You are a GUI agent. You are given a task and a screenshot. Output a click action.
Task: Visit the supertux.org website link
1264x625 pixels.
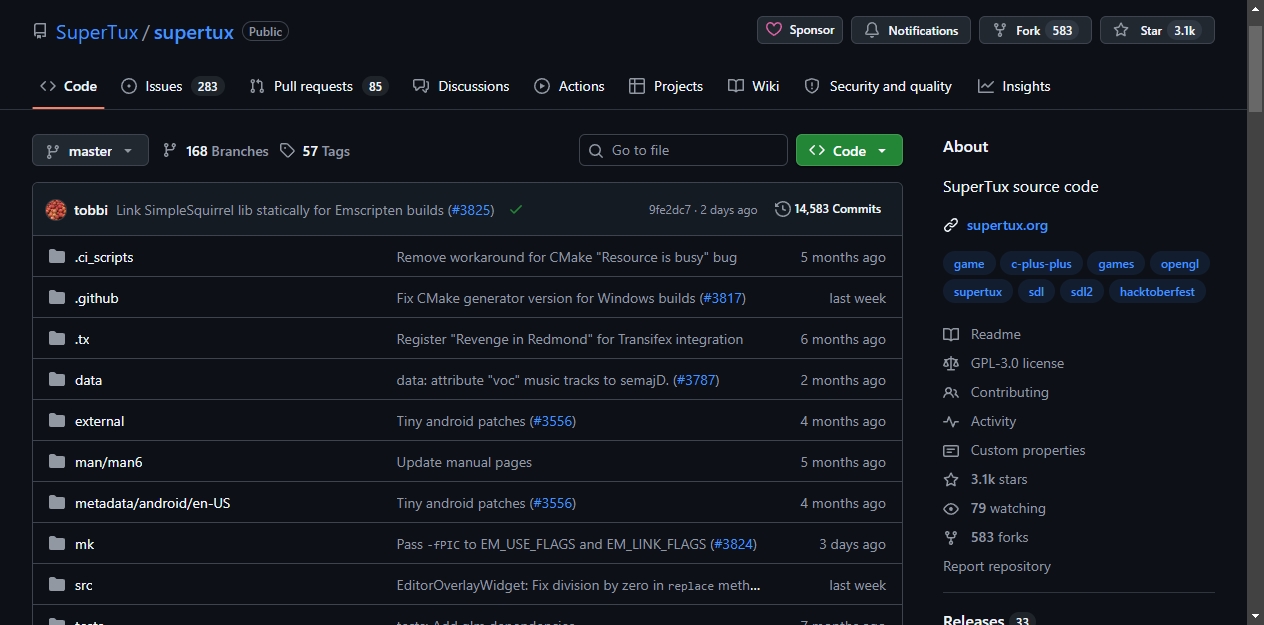1007,225
